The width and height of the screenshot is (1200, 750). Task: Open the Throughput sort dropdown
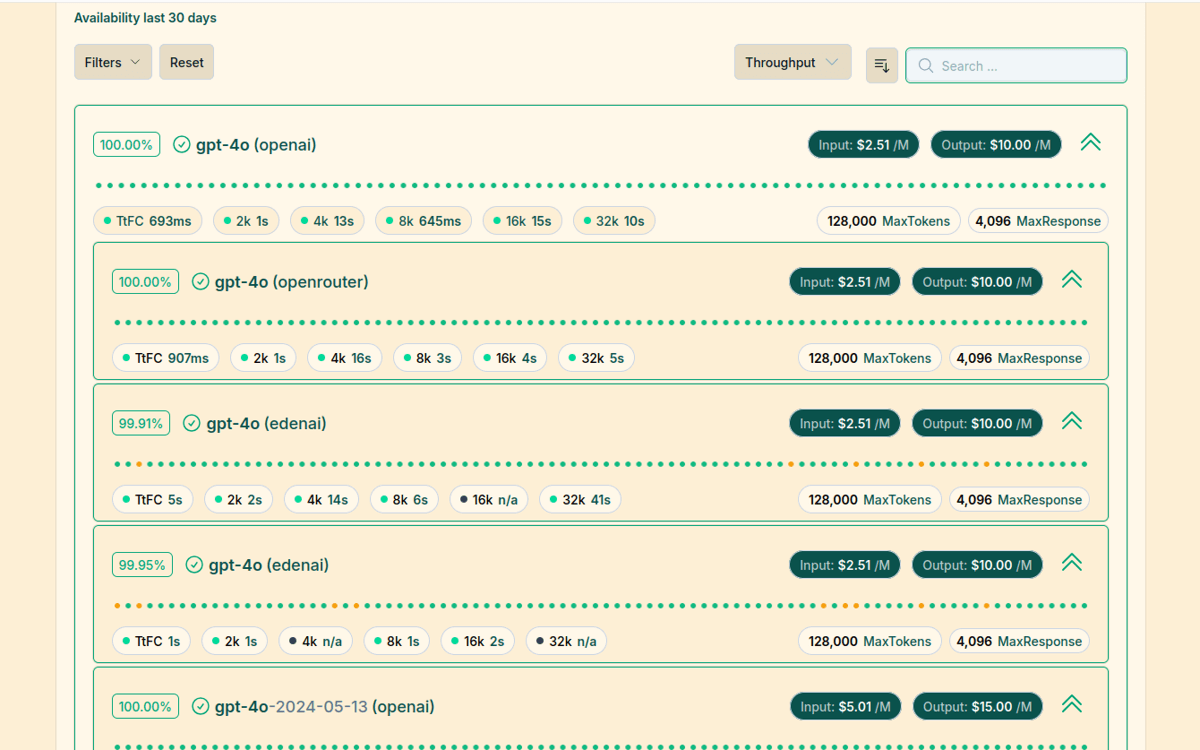[x=792, y=62]
